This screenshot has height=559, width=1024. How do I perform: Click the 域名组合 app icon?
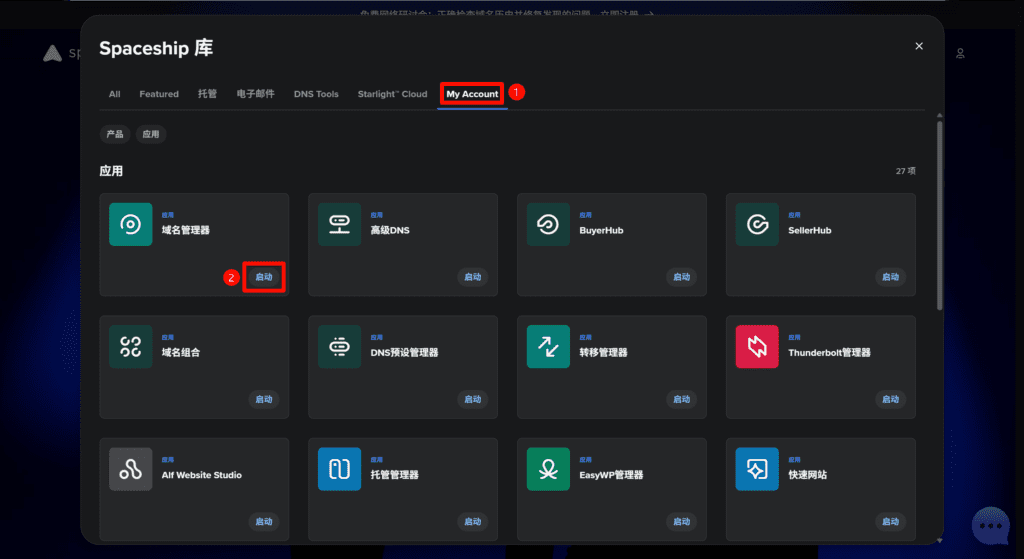pyautogui.click(x=131, y=347)
